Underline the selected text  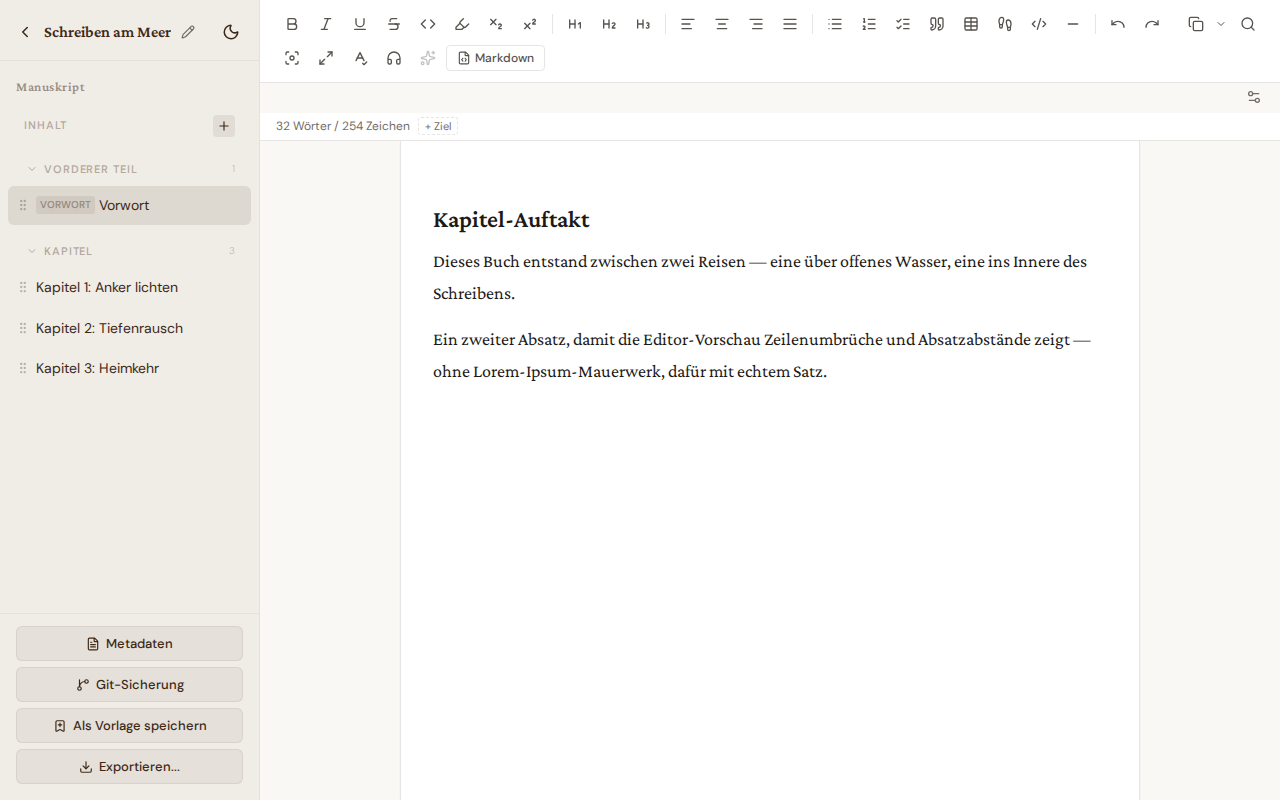tap(360, 24)
